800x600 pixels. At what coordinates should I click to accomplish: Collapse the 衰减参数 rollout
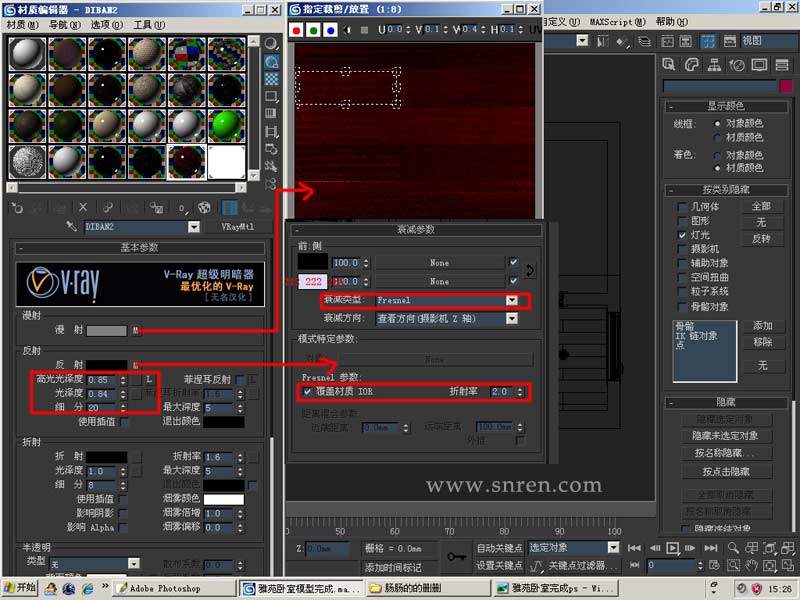(x=416, y=230)
